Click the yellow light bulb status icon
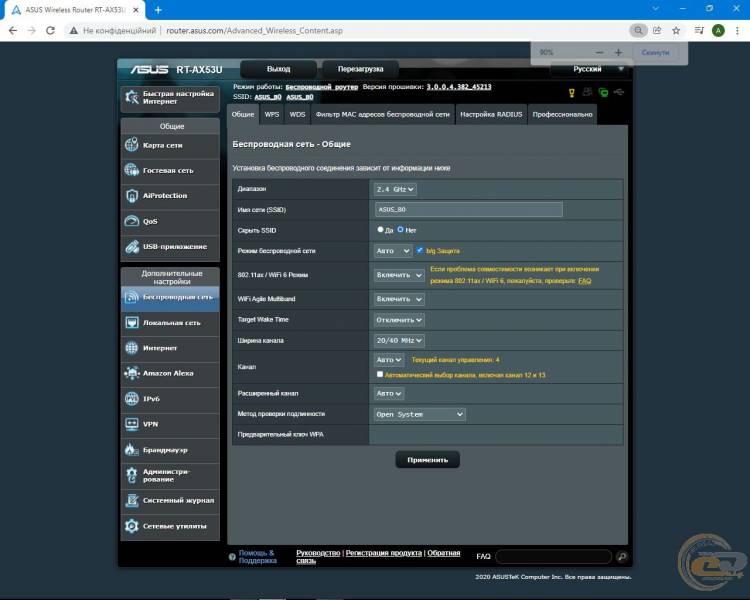The image size is (750, 600). 572,92
